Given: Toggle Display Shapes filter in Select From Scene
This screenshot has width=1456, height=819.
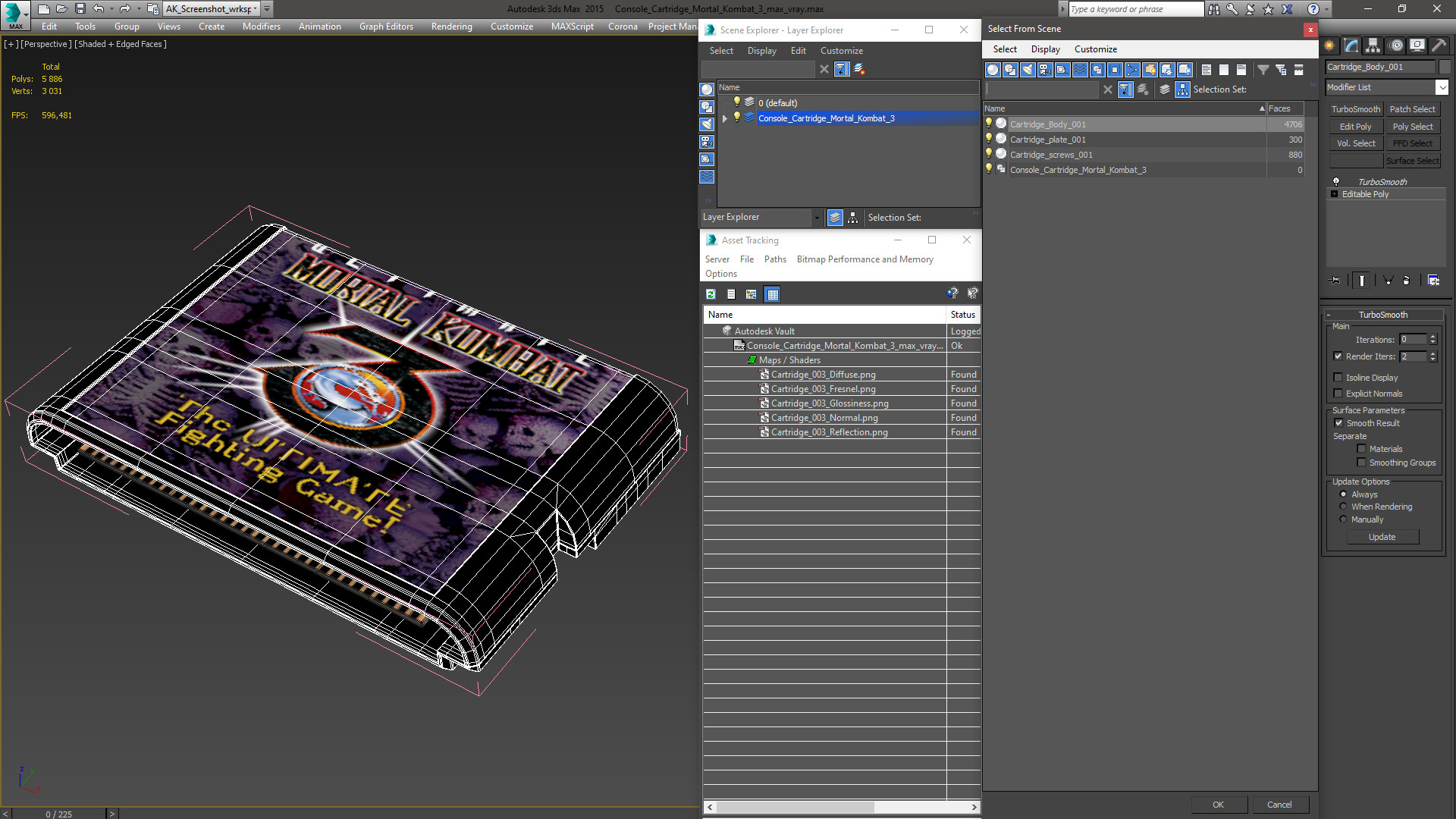Looking at the screenshot, I should [1010, 70].
